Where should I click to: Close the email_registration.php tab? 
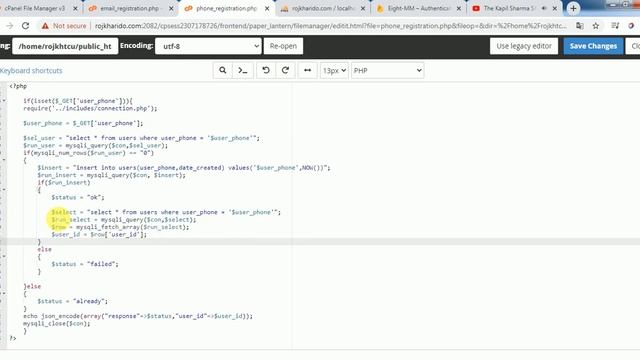tap(171, 8)
